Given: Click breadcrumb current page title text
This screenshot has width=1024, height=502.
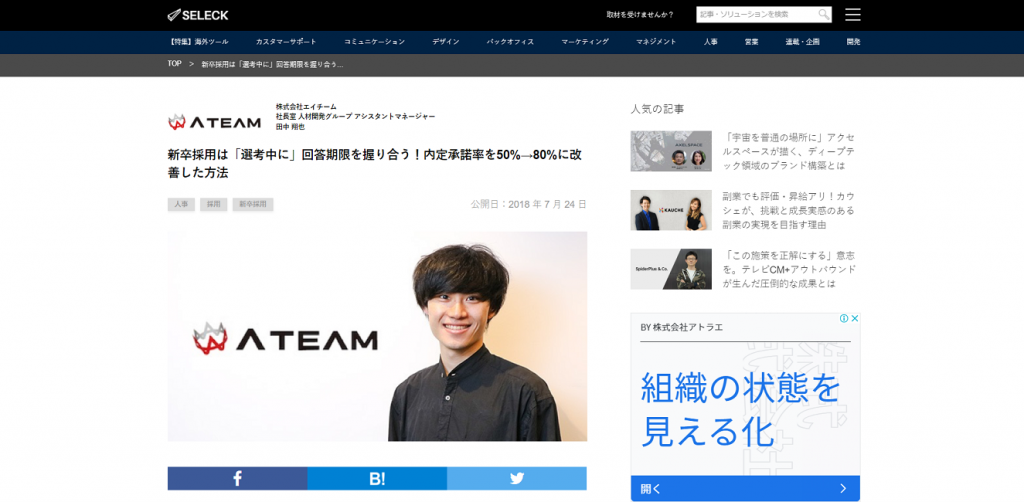Looking at the screenshot, I should pos(272,64).
